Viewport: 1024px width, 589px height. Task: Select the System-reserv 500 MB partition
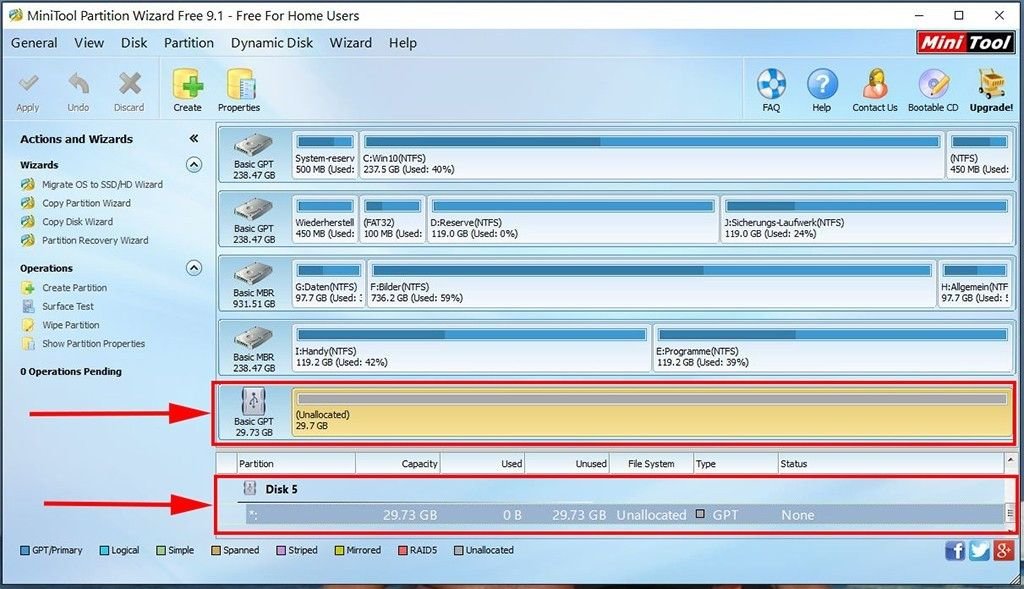[325, 155]
